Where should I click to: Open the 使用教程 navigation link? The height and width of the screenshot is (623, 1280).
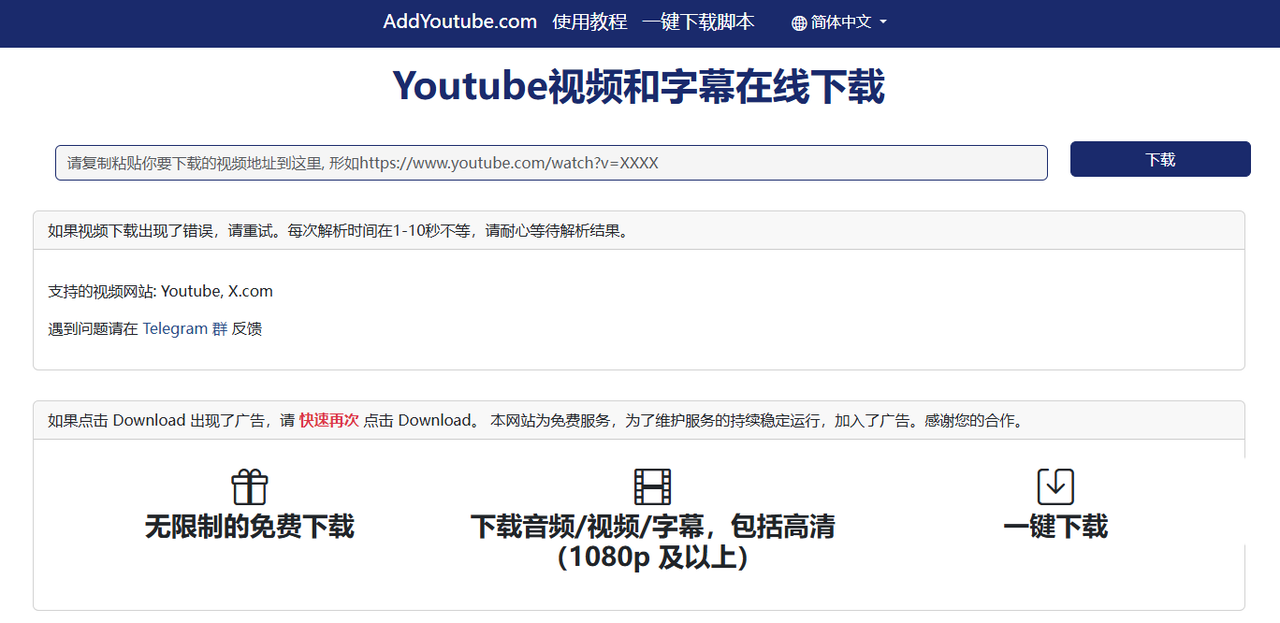(590, 22)
